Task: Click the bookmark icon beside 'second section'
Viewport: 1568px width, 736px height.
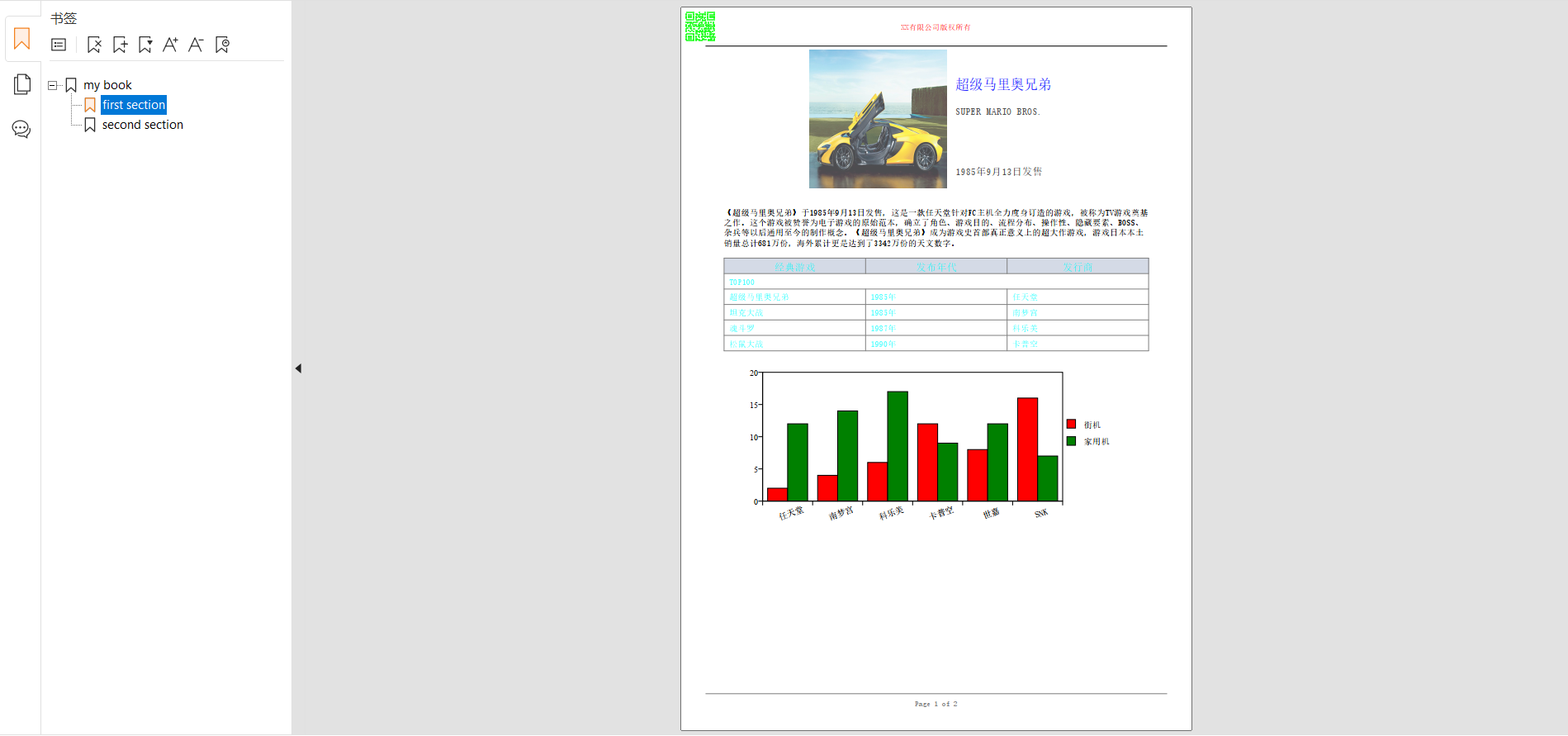Action: (90, 125)
